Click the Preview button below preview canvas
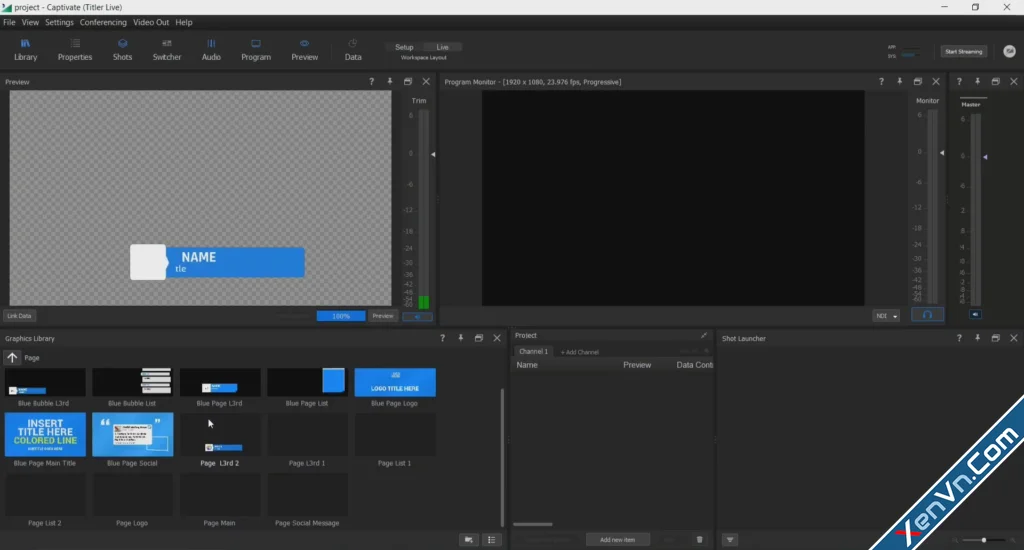This screenshot has height=550, width=1024. pos(383,316)
